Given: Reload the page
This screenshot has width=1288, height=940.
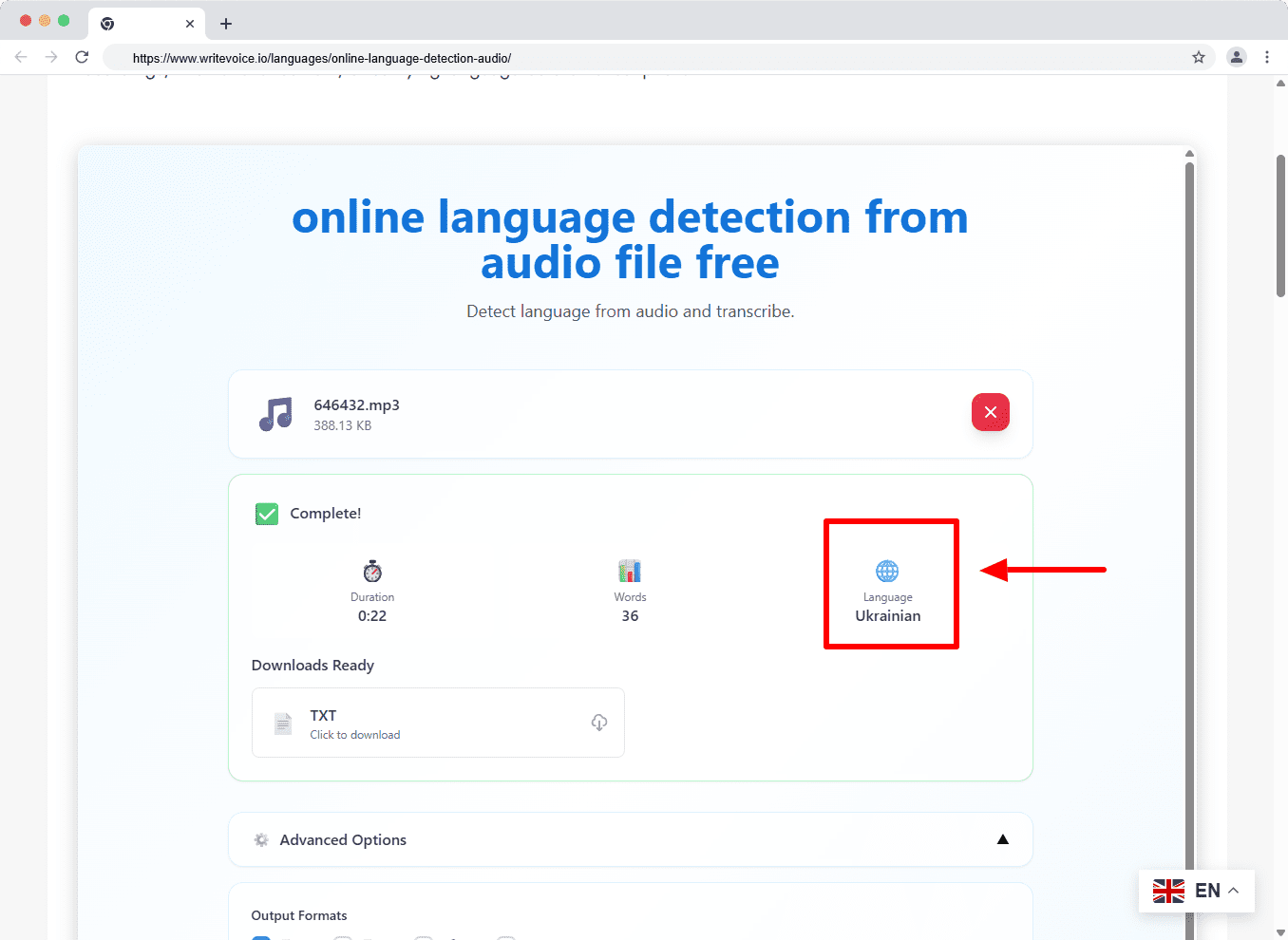Looking at the screenshot, I should pyautogui.click(x=82, y=58).
